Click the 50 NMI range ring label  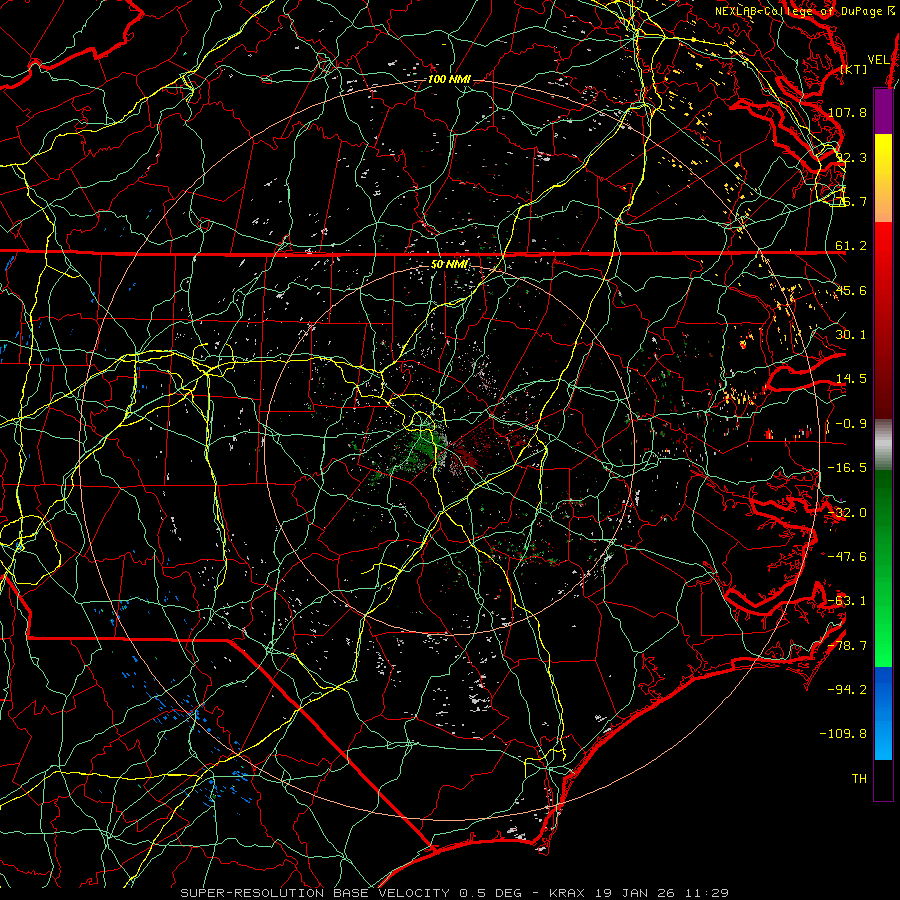pos(449,265)
